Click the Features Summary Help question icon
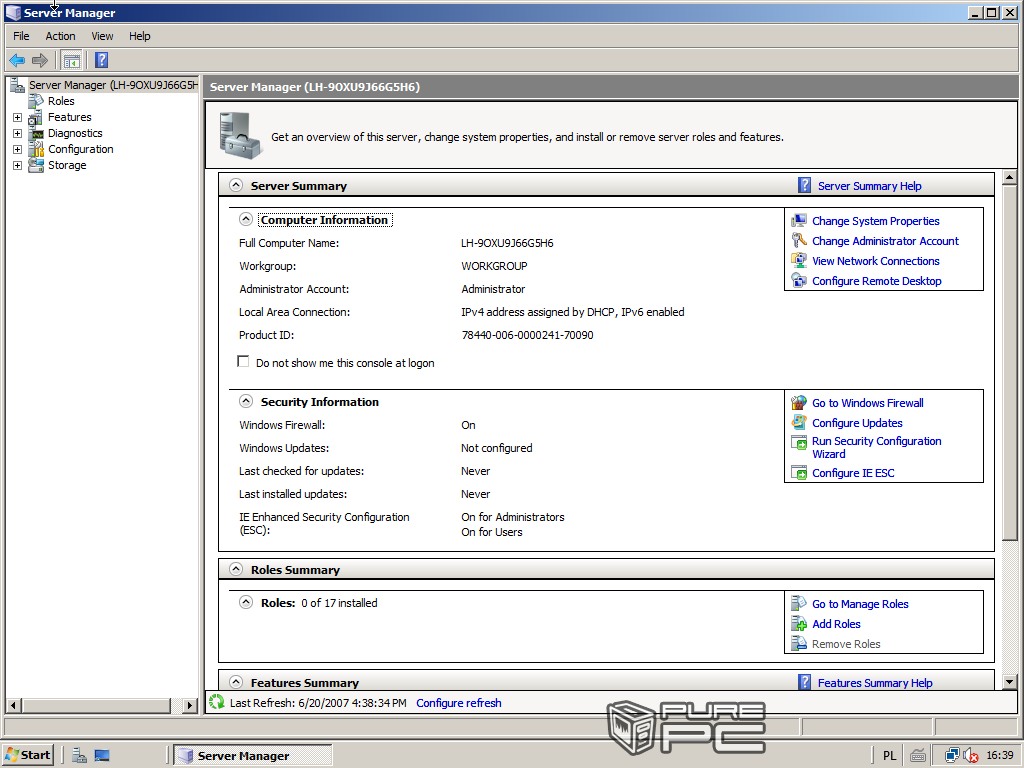 click(805, 682)
